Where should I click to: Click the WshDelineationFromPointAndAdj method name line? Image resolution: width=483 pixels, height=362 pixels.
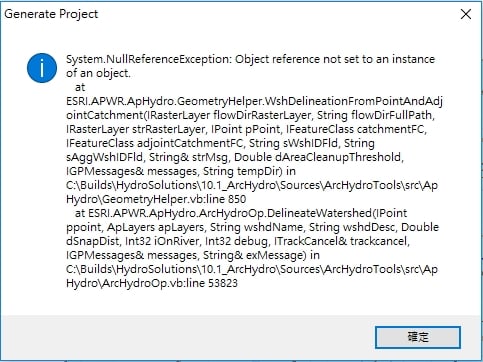click(x=254, y=101)
